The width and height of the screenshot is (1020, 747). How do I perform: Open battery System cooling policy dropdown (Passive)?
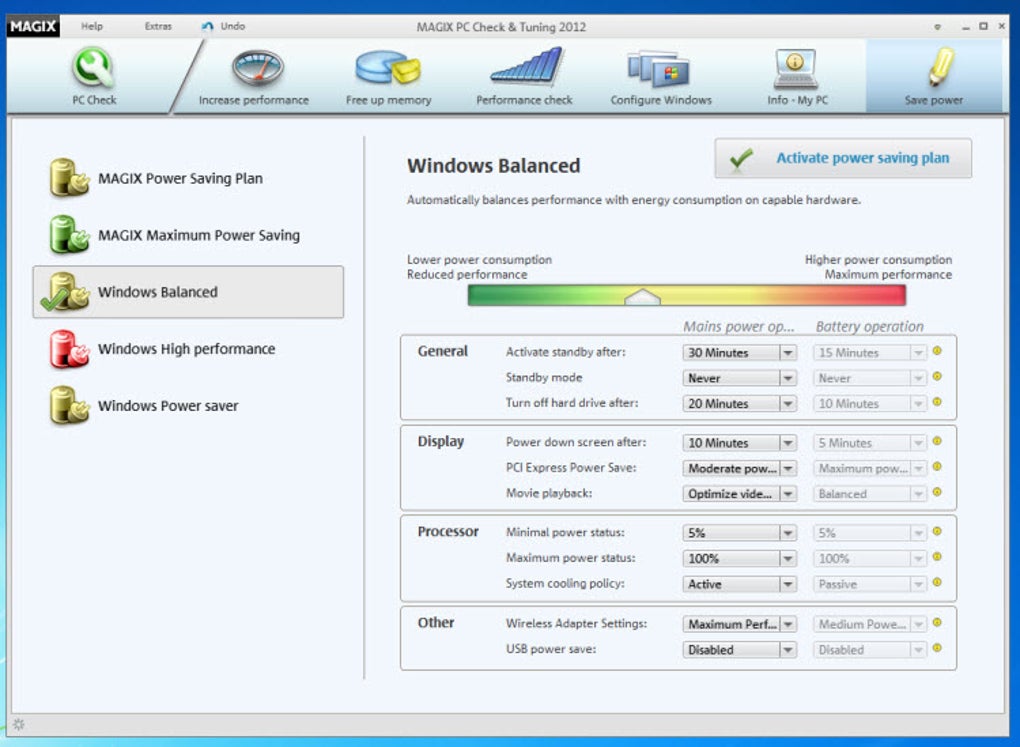click(870, 584)
